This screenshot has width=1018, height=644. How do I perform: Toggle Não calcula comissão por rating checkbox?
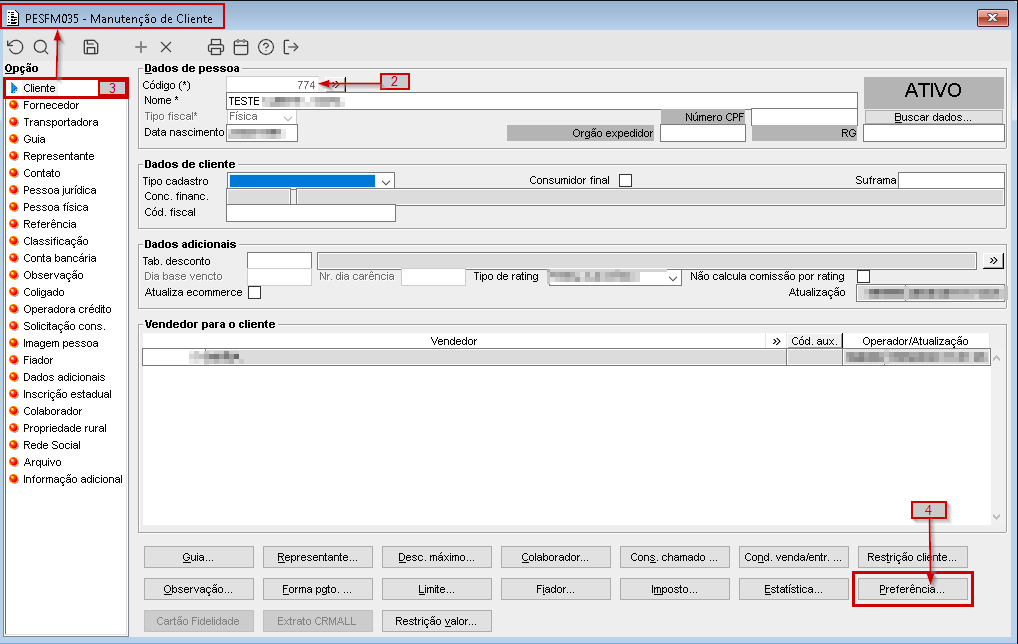[863, 277]
